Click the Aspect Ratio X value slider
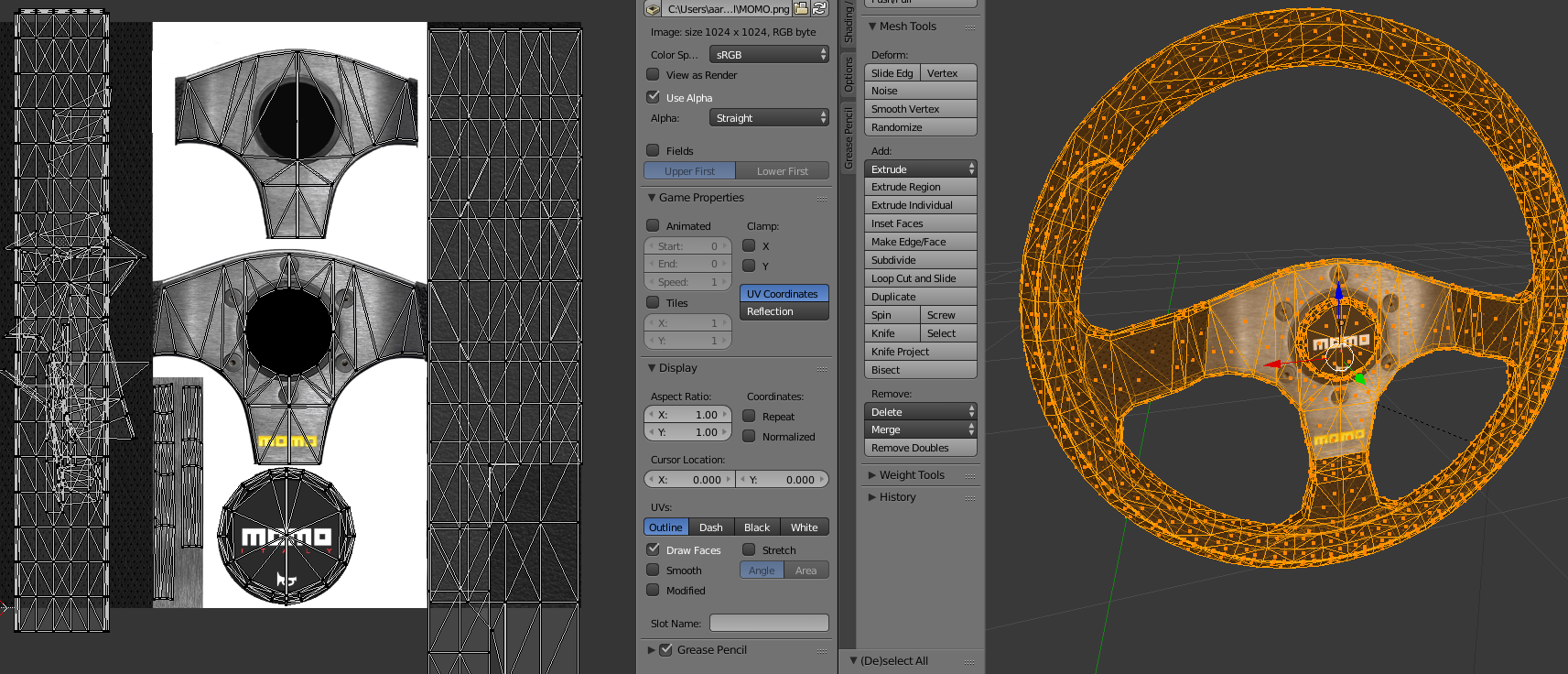 tap(688, 415)
